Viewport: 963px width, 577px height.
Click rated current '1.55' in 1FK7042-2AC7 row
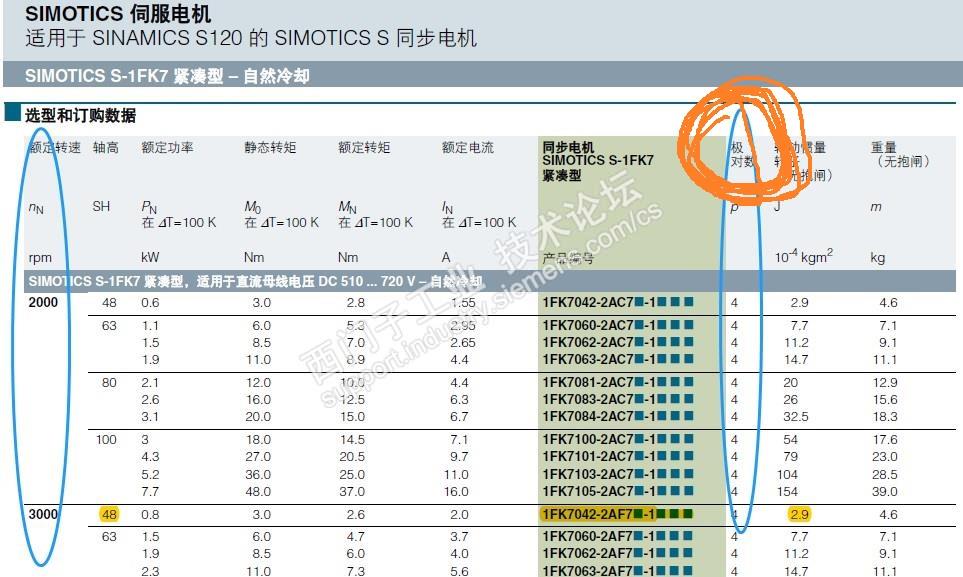[x=463, y=302]
